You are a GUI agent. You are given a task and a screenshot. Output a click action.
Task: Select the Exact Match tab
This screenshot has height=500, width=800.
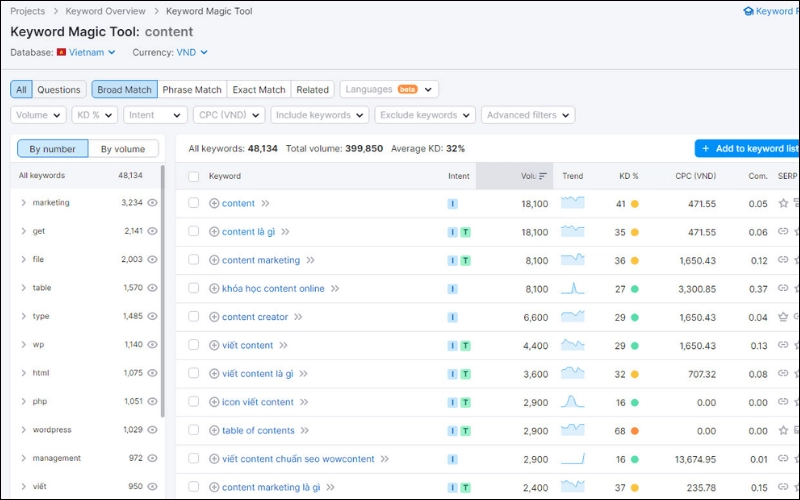259,89
